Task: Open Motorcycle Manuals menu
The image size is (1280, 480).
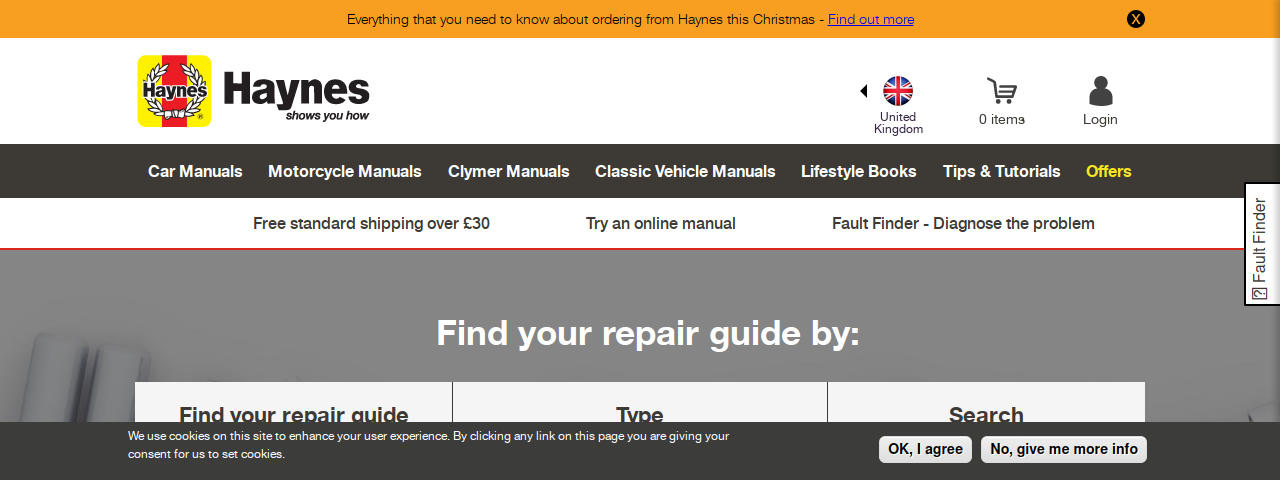Action: 345,171
